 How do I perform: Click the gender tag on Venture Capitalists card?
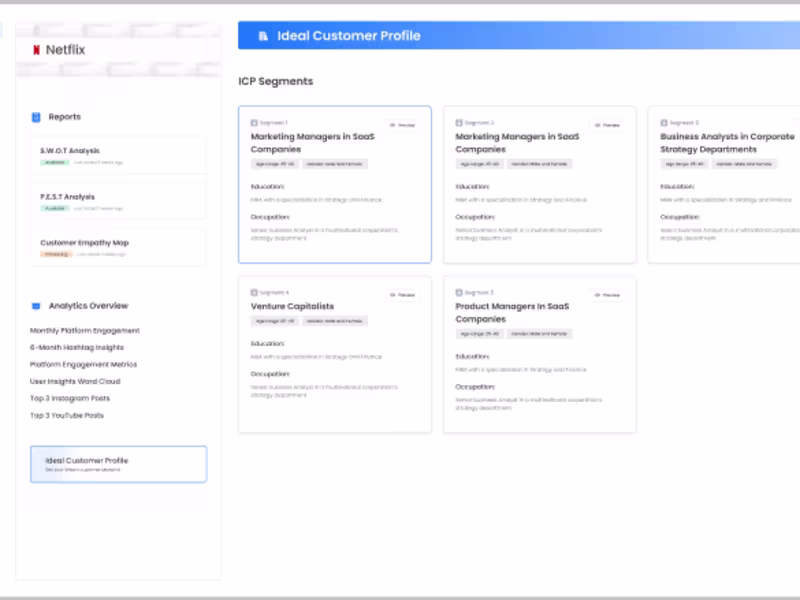pos(335,321)
